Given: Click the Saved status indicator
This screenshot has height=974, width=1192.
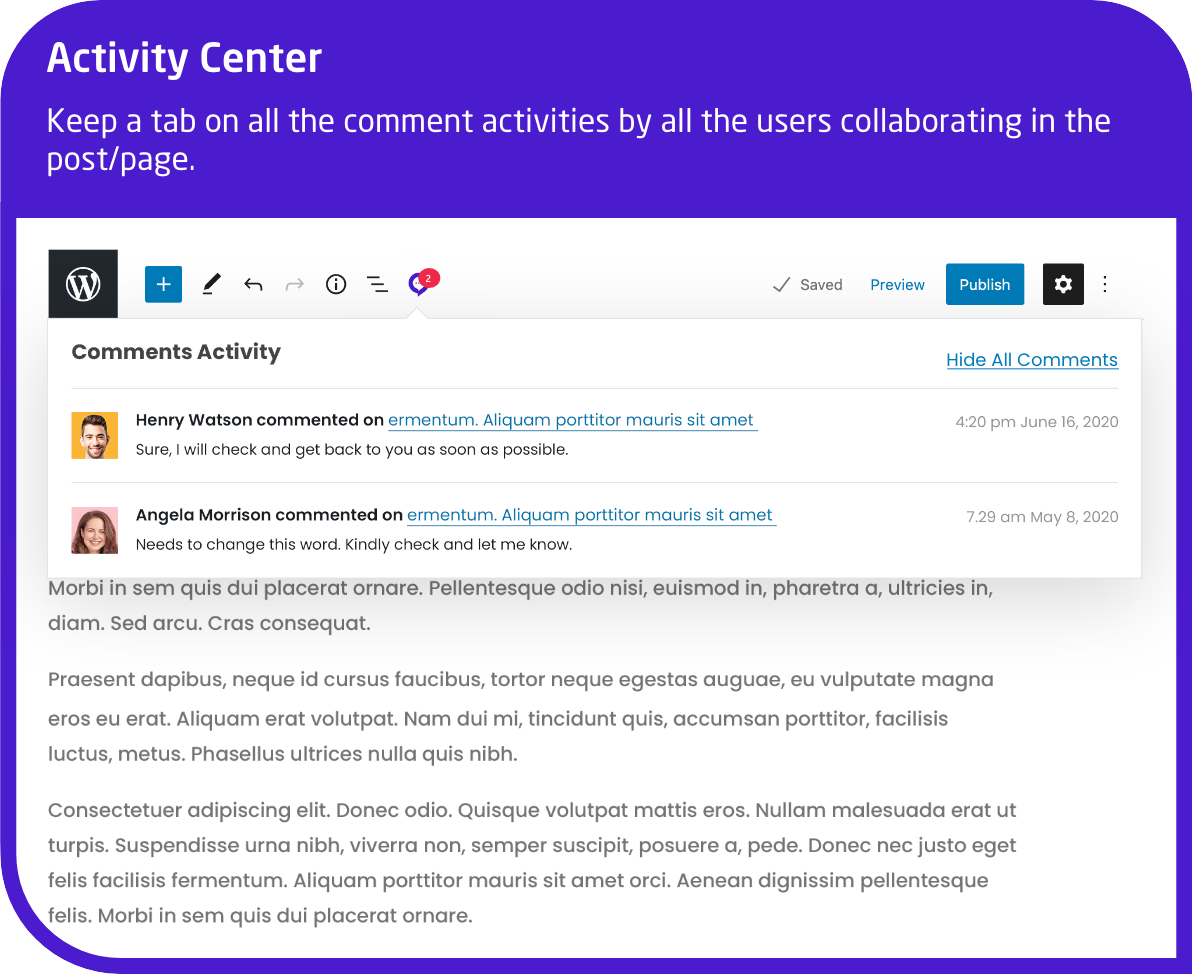Looking at the screenshot, I should [807, 284].
